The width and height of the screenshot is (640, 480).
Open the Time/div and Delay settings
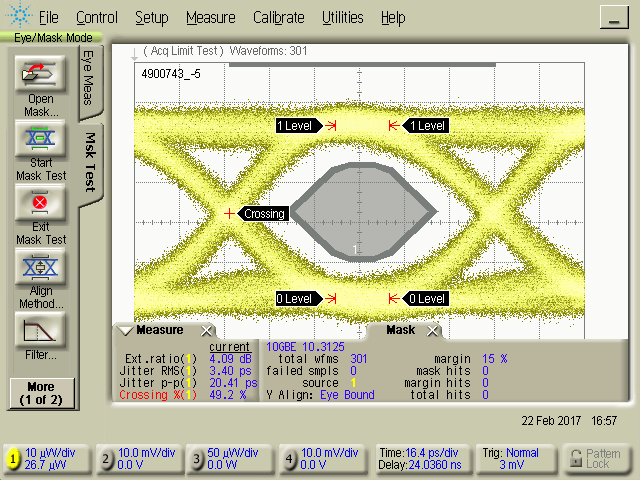click(418, 458)
